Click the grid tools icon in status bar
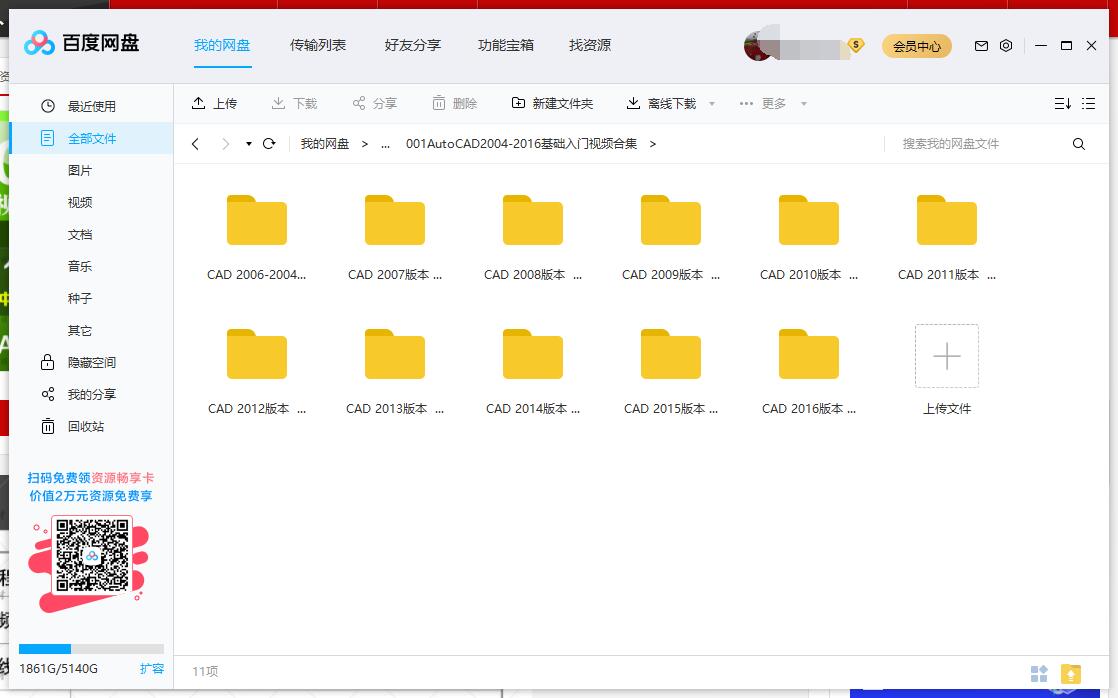 pyautogui.click(x=1040, y=673)
